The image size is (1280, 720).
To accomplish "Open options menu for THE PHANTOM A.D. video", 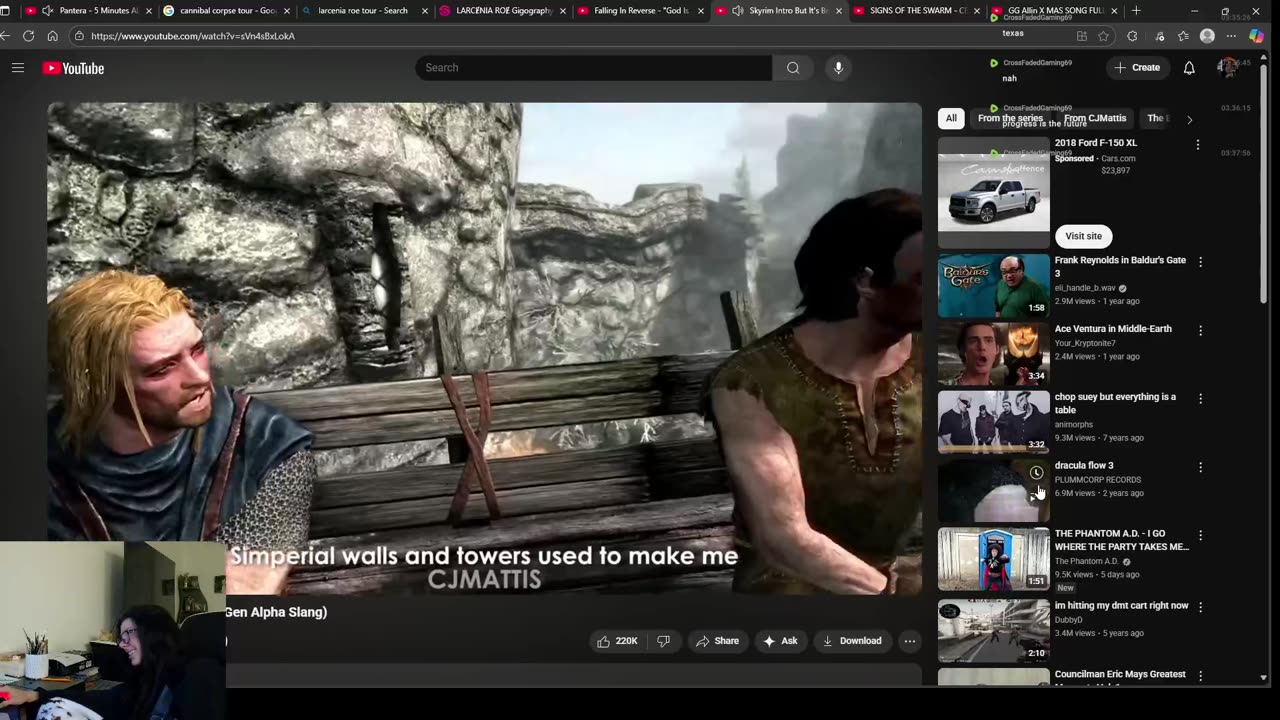I will click(1200, 535).
